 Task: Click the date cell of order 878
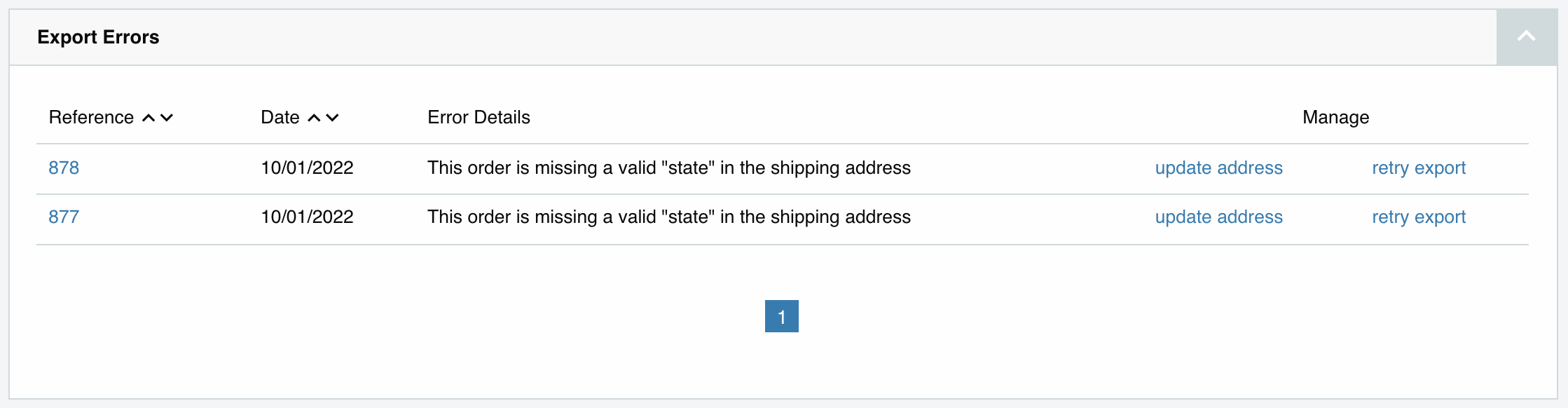point(307,168)
